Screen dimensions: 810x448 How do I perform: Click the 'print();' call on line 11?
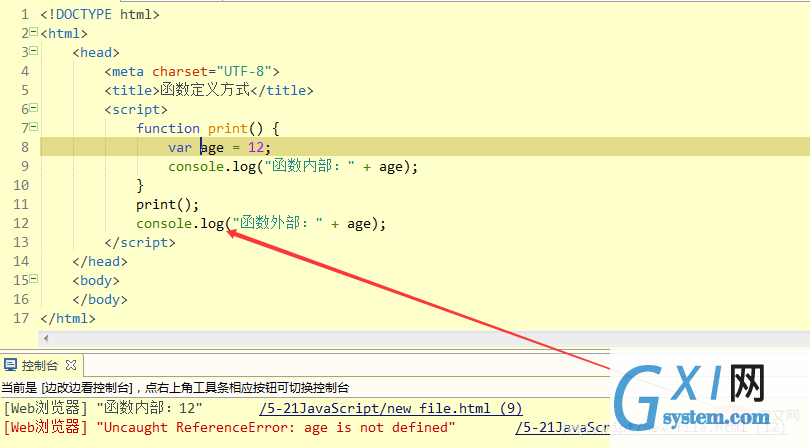167,205
